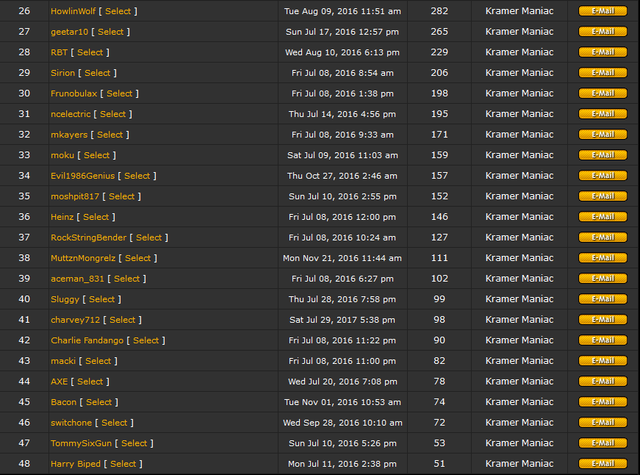The image size is (640, 475).
Task: Click join date Tue Nov 01, 2016 10:53 am
Action: tap(342, 402)
